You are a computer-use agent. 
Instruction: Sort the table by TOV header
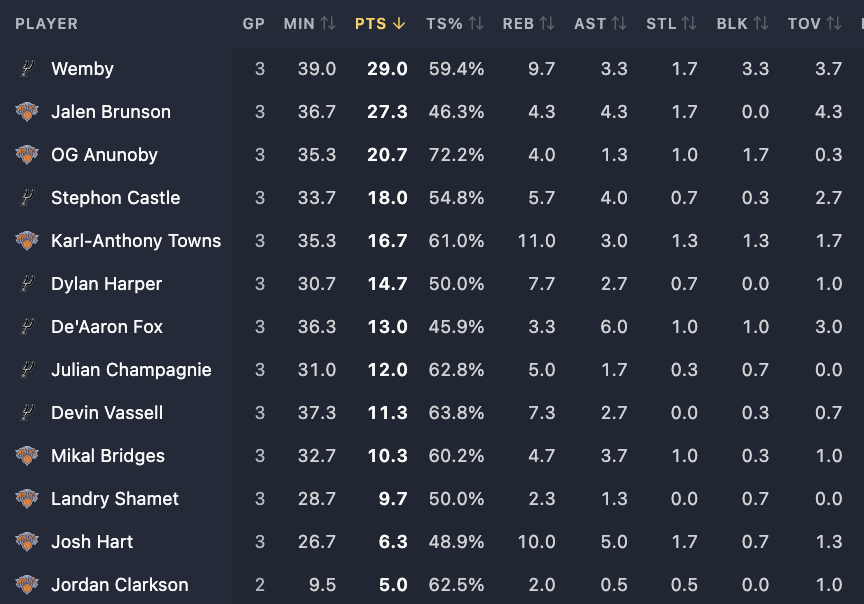click(x=814, y=24)
